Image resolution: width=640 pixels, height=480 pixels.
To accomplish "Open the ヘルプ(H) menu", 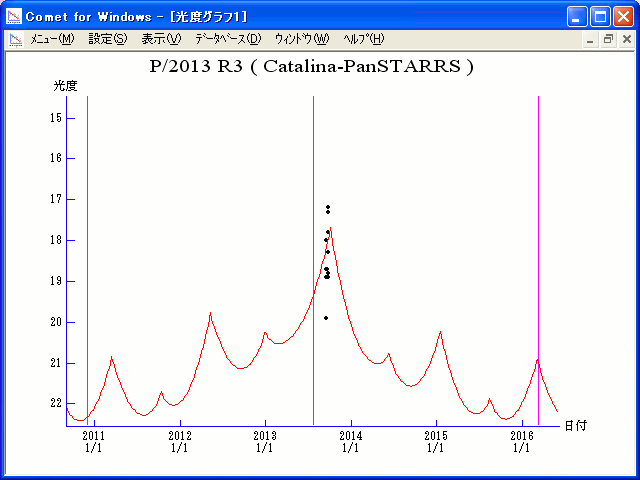I will tap(364, 39).
